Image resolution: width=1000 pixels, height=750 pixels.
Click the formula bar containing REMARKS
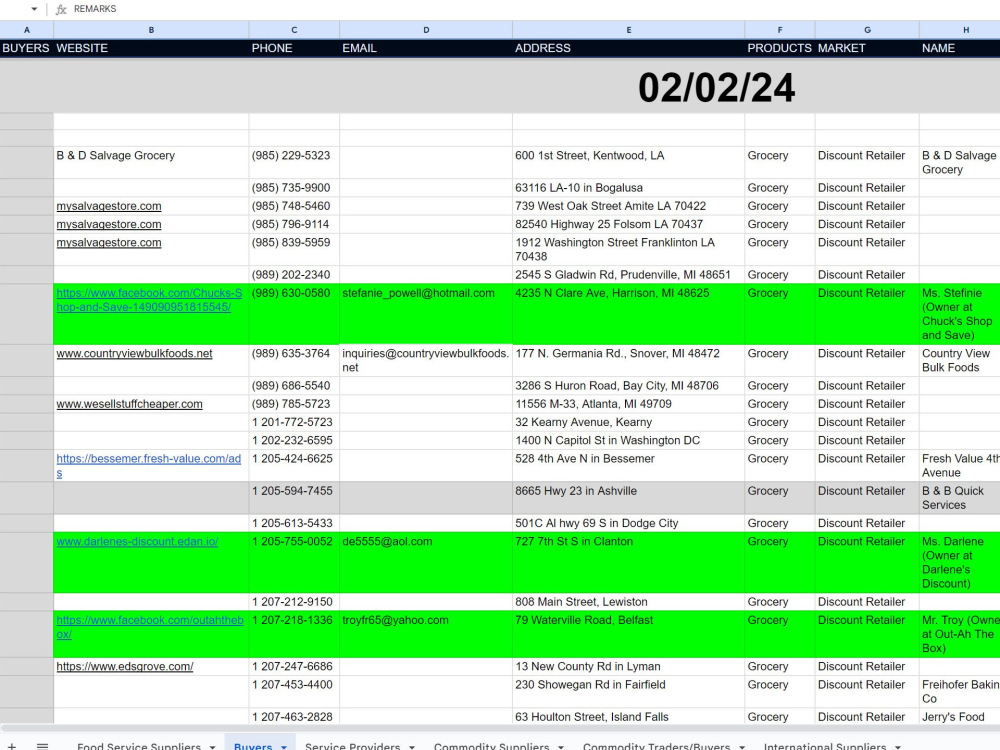[536, 9]
